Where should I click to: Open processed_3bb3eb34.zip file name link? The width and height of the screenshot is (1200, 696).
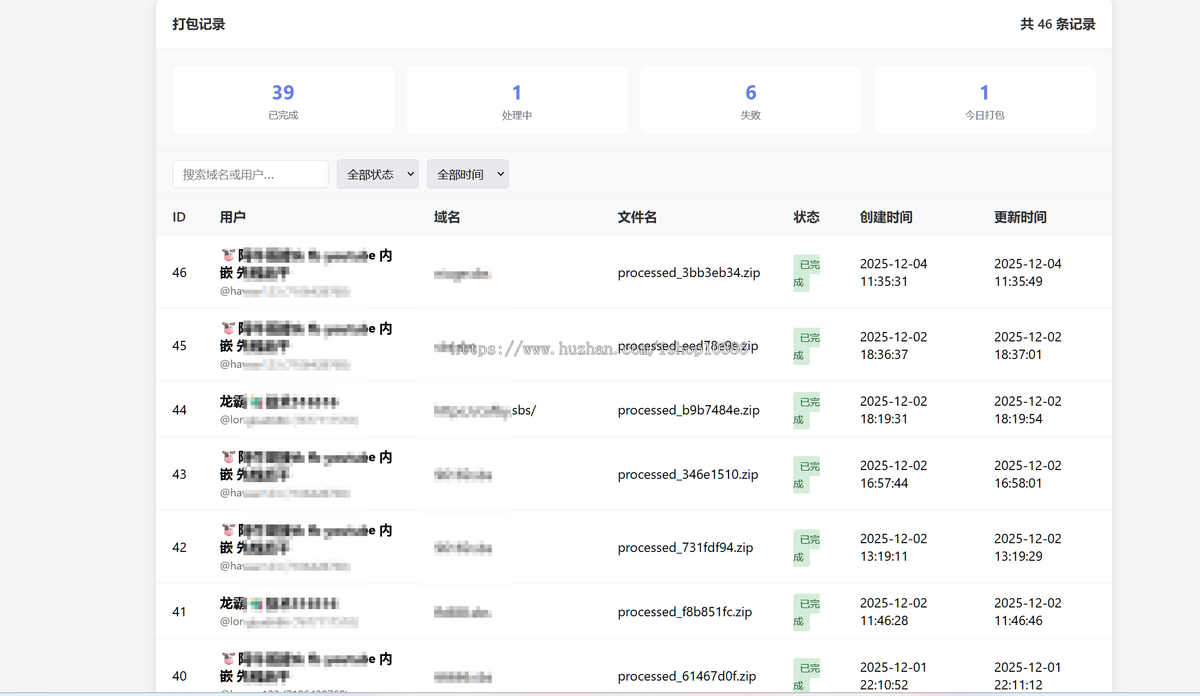pos(688,272)
